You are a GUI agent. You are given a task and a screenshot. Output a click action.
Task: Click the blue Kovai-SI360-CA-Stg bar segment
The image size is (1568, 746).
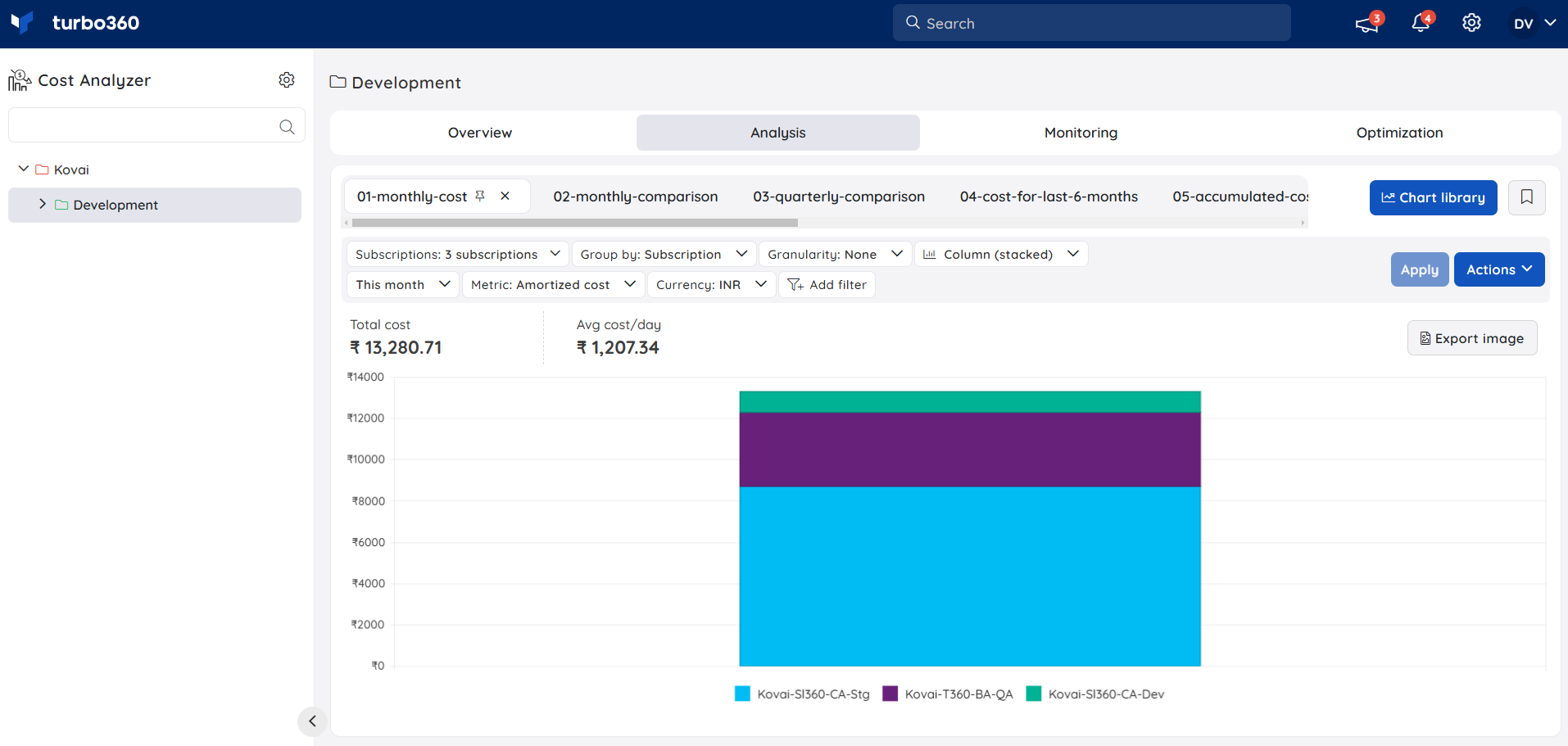(x=970, y=576)
